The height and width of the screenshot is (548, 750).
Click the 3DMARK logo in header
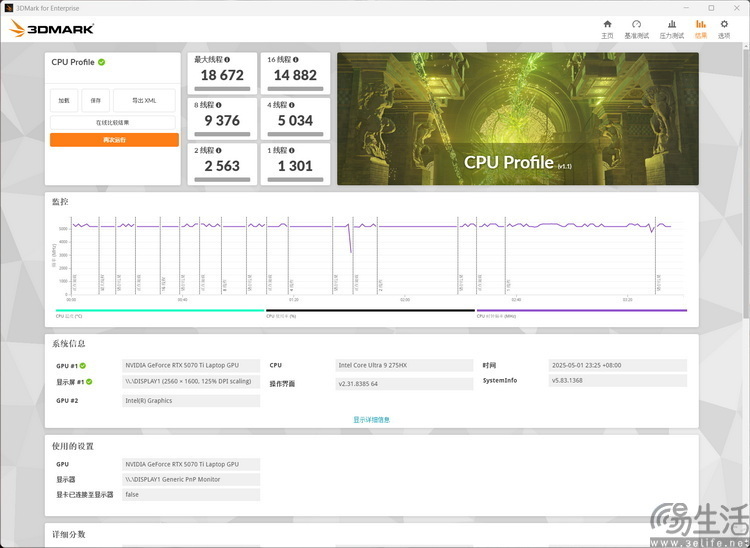coord(51,29)
